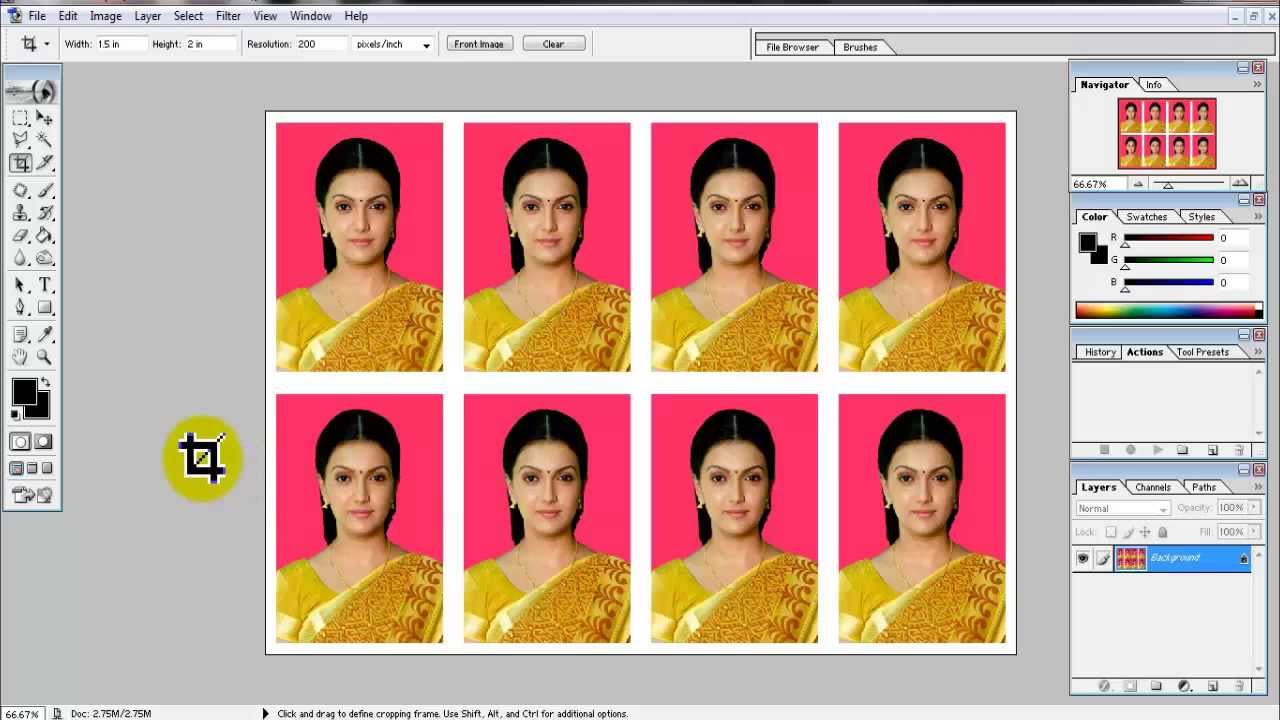1280x720 pixels.
Task: Choose the Eraser tool
Action: click(x=20, y=236)
